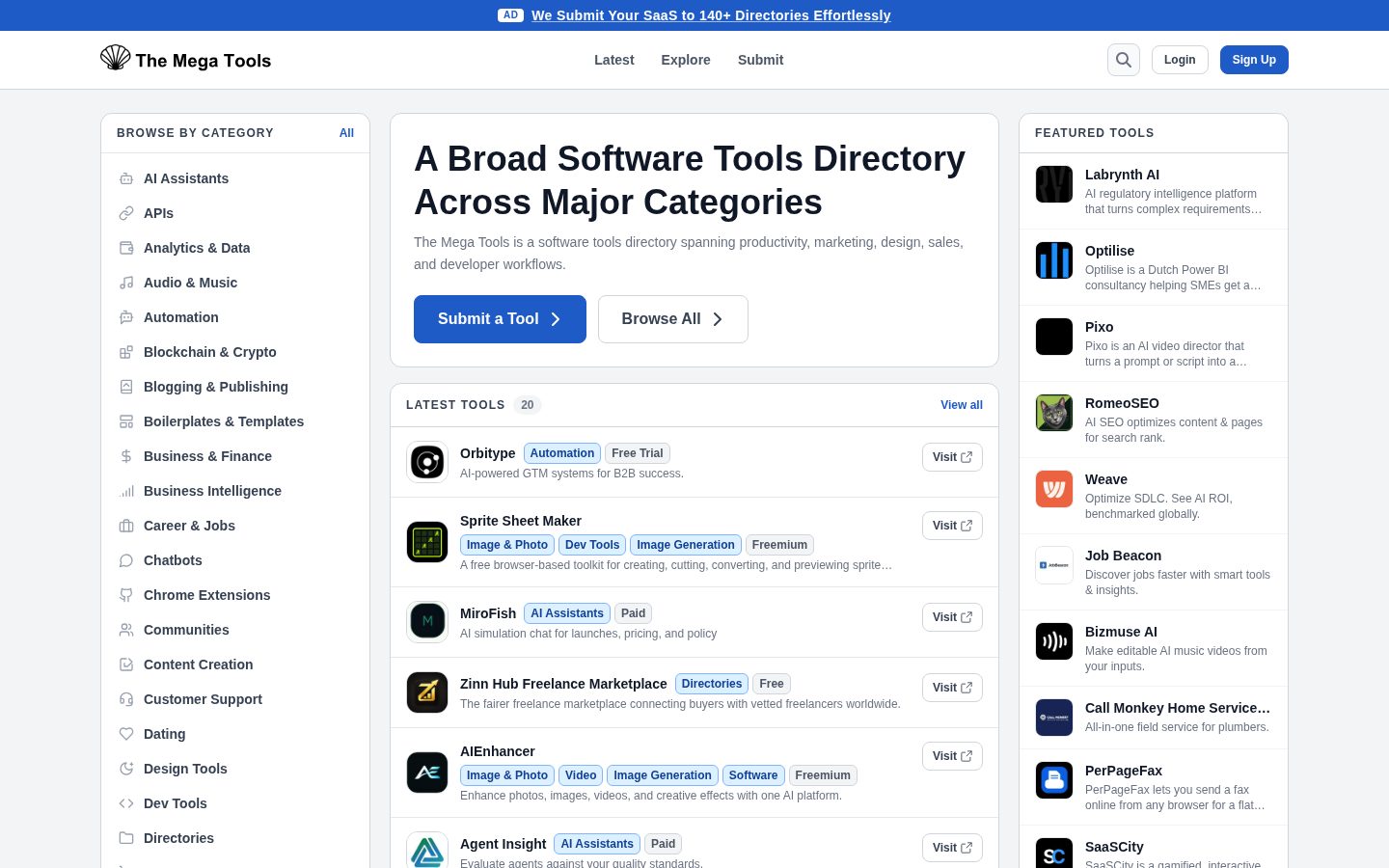This screenshot has height=868, width=1389.
Task: Click the Submit a Tool button
Action: coord(500,319)
